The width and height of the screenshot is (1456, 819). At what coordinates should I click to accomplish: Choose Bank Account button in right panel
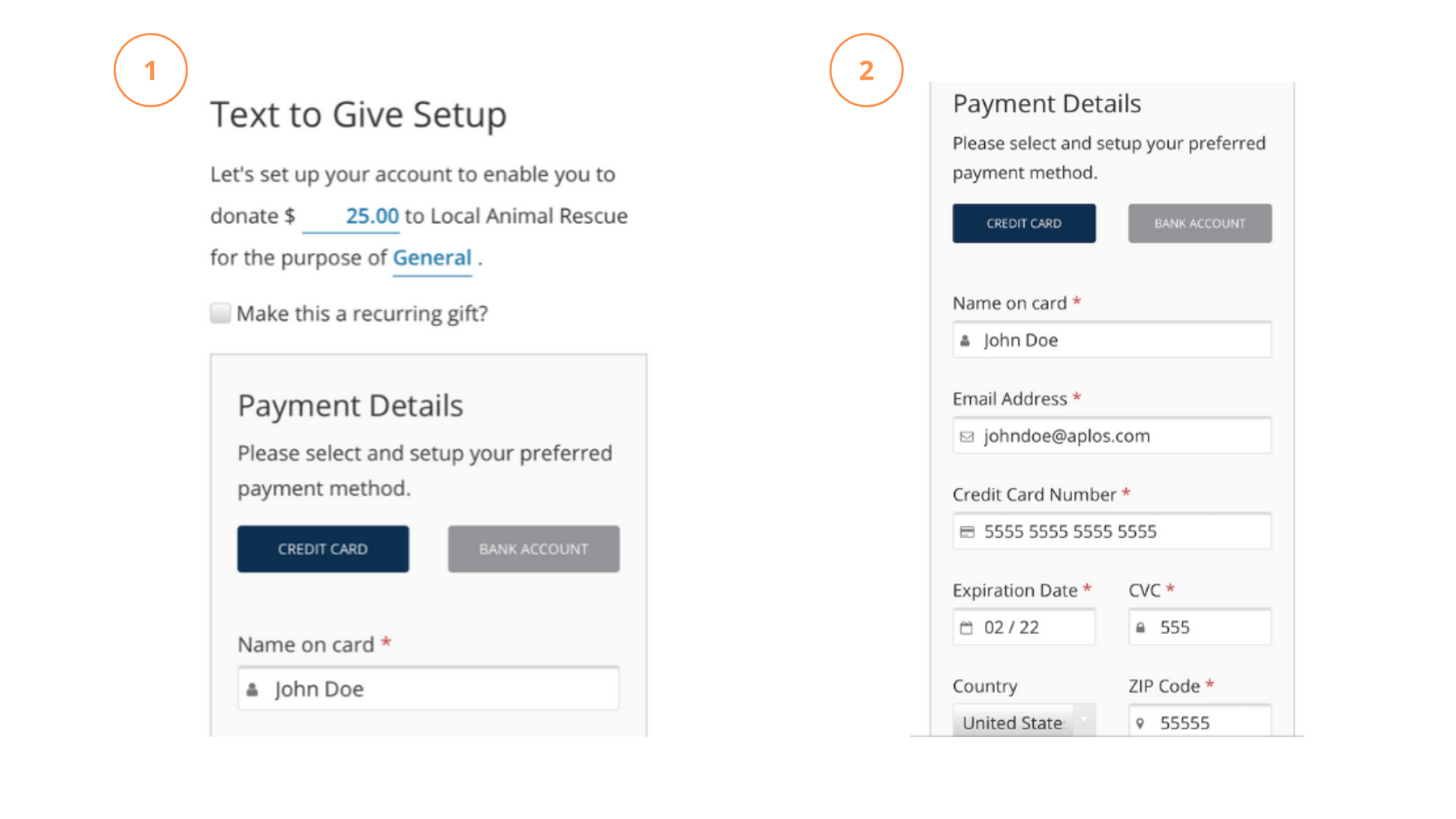pyautogui.click(x=1200, y=224)
